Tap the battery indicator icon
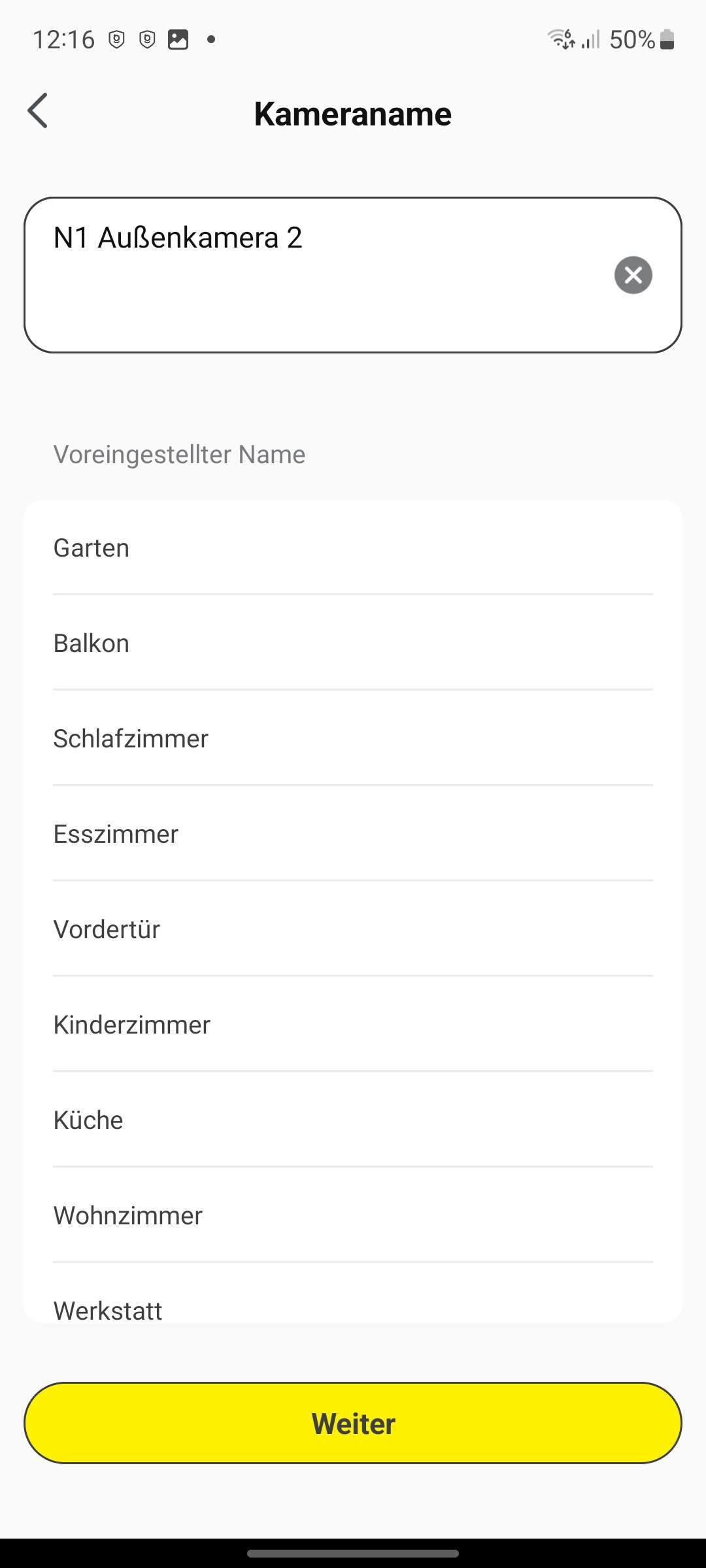Screen dimensions: 706x1568 click(667, 40)
